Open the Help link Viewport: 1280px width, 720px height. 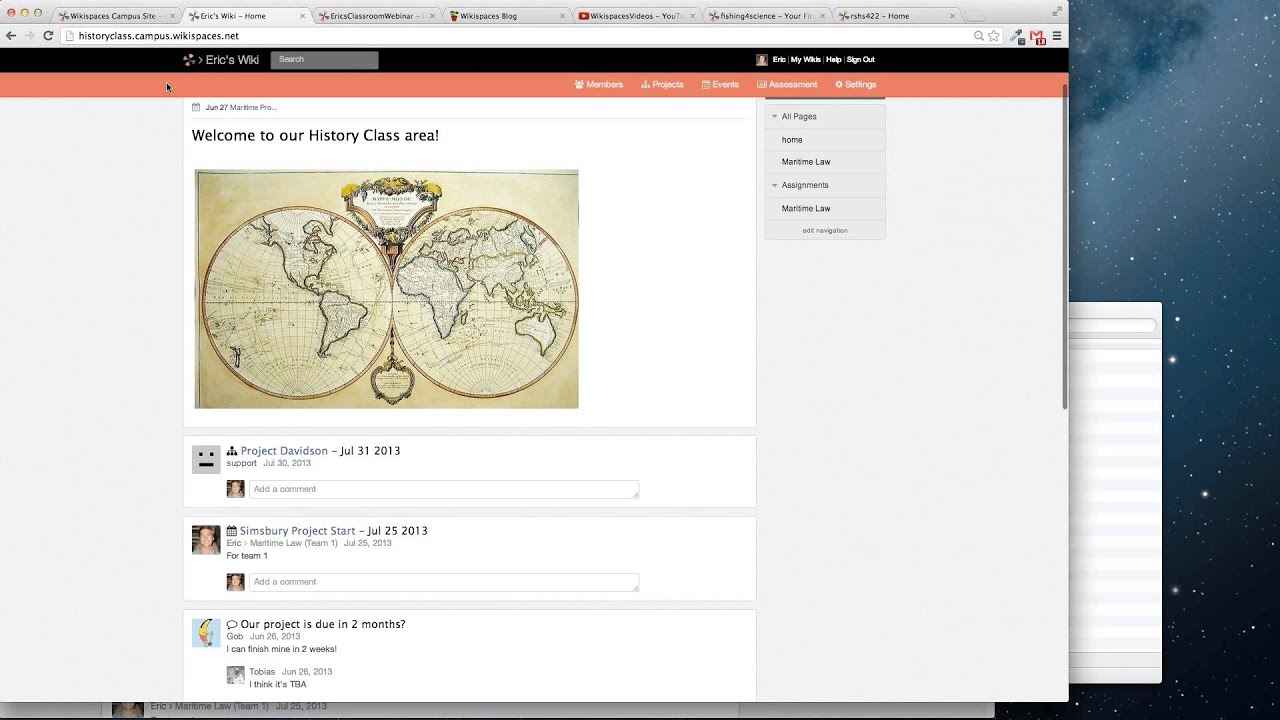coord(834,60)
